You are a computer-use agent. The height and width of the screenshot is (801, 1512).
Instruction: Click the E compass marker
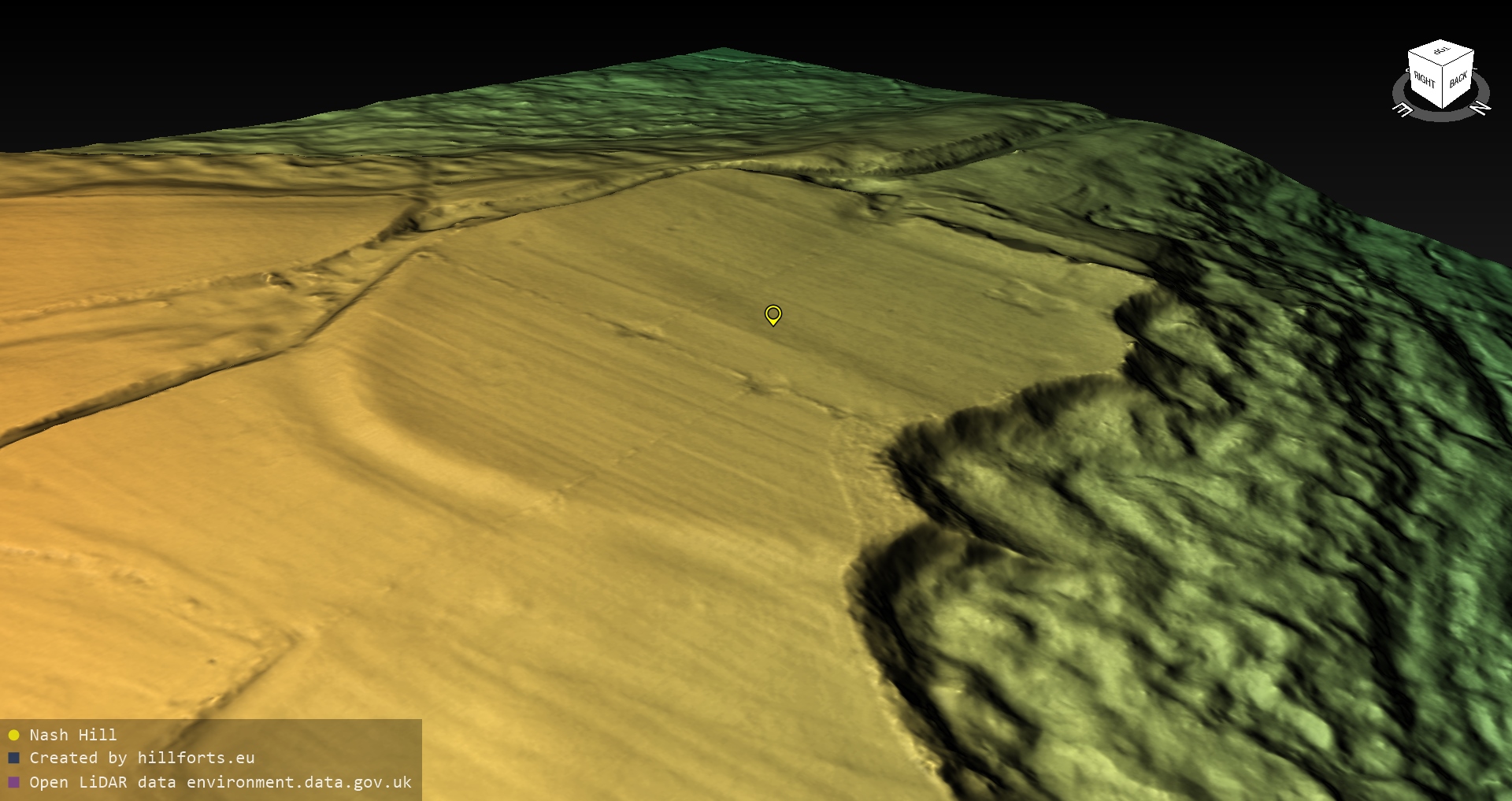click(1403, 109)
